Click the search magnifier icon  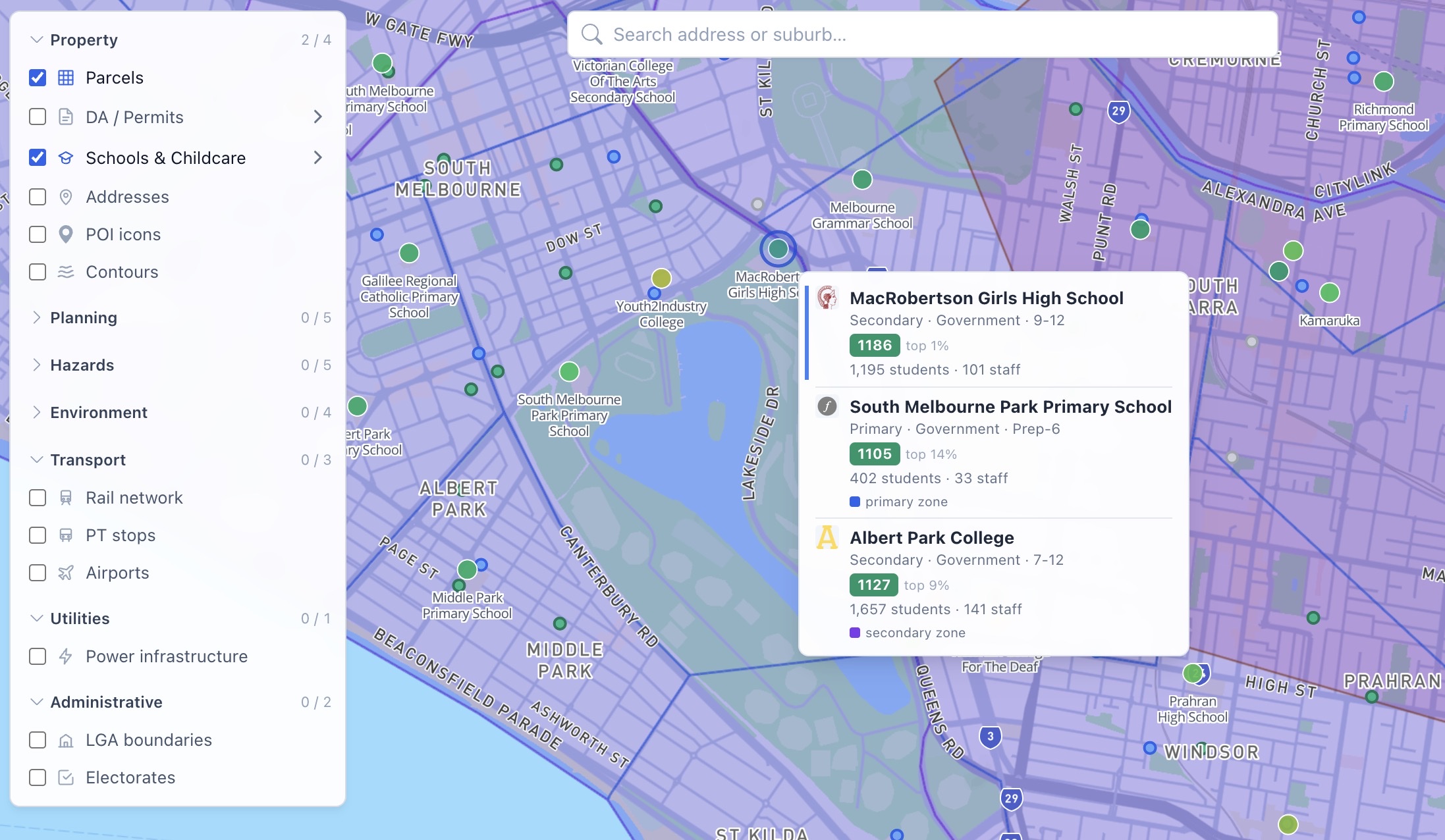tap(592, 34)
